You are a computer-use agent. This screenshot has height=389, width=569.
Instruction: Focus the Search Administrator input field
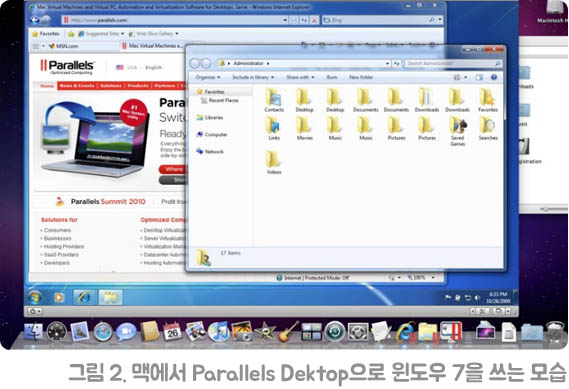click(x=453, y=64)
